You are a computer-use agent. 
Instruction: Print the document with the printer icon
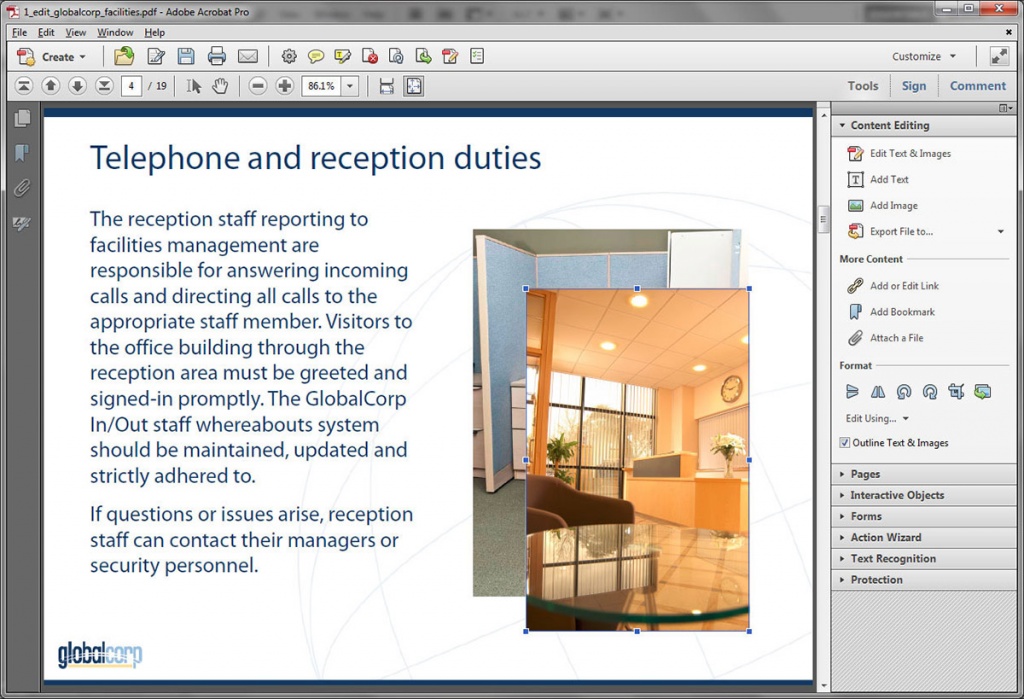point(217,57)
